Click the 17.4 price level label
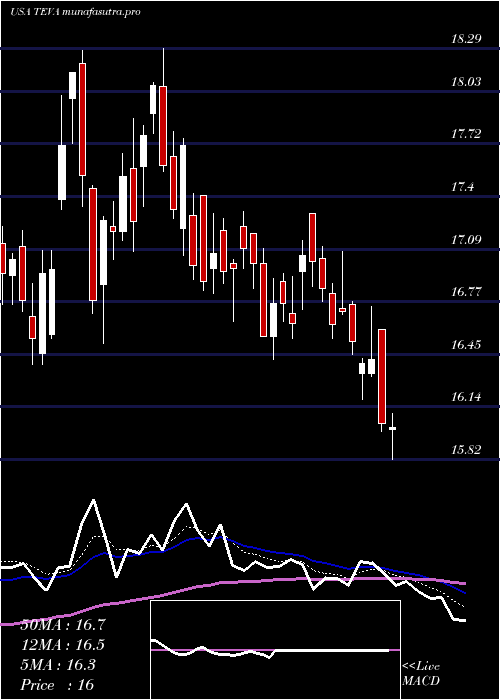 coord(462,187)
